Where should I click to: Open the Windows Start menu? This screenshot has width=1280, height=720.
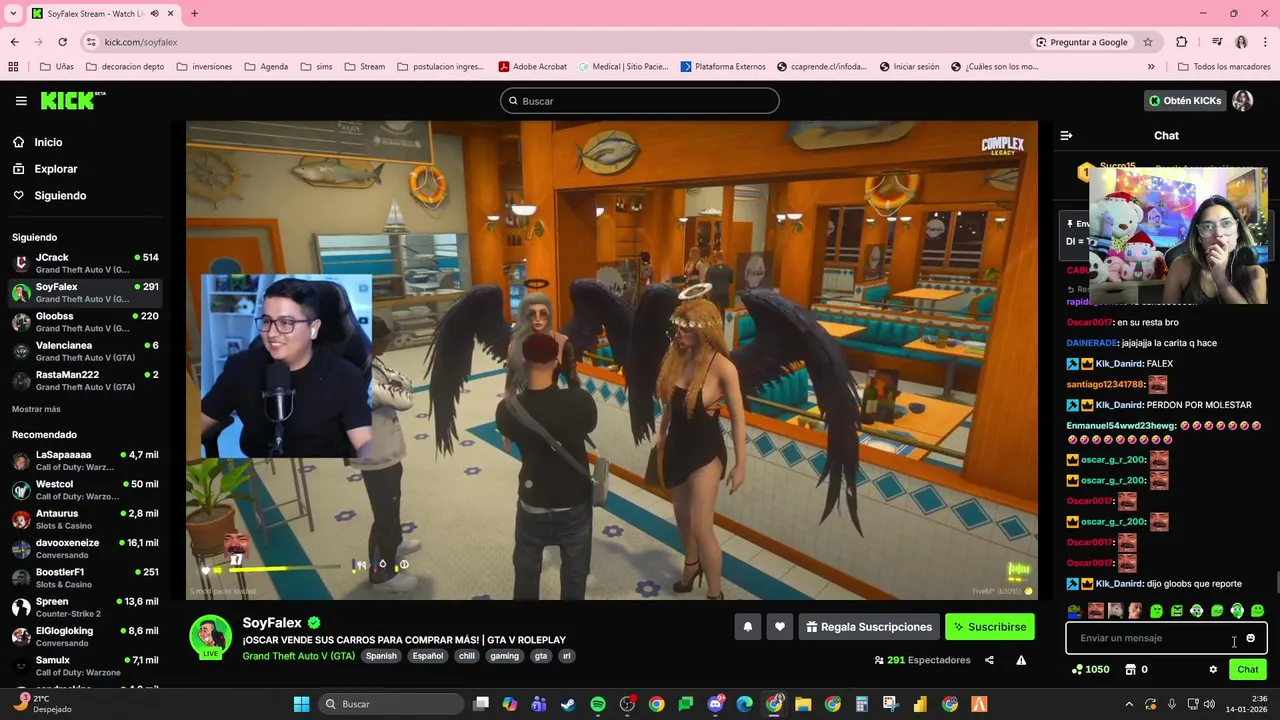click(301, 704)
